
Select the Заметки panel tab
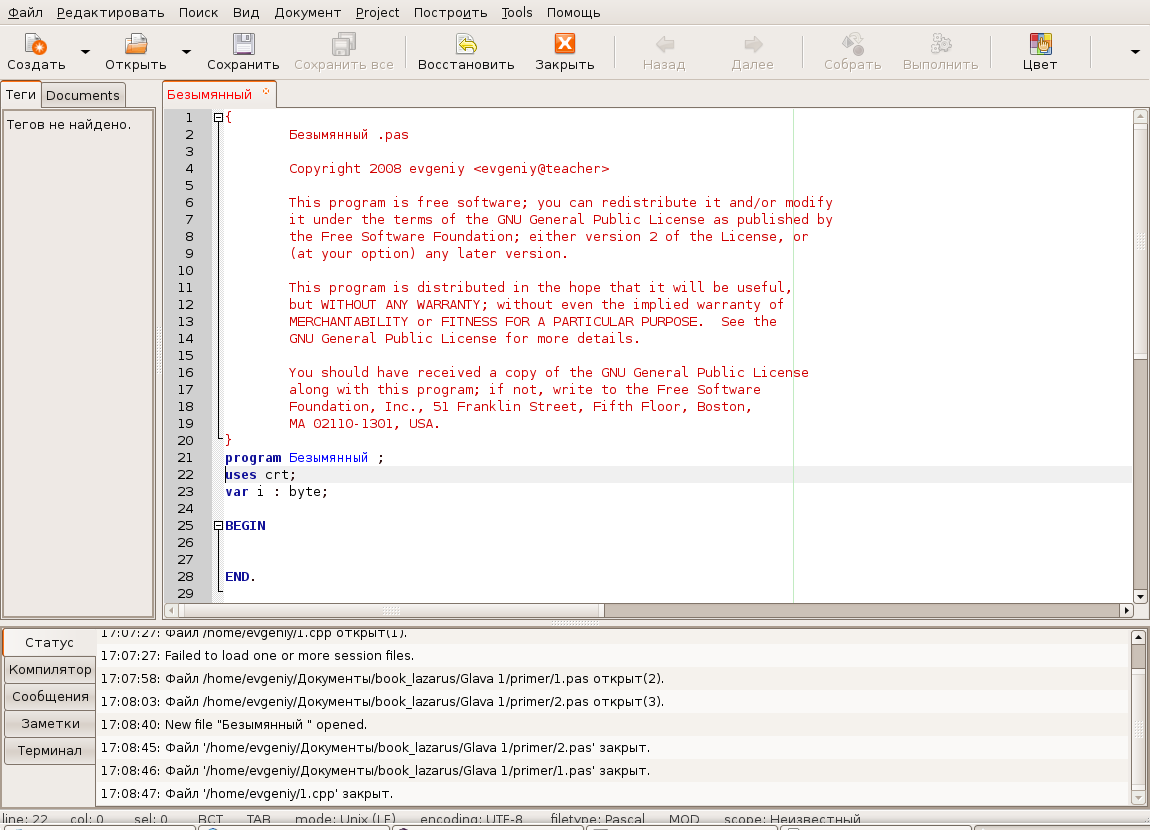(x=50, y=724)
